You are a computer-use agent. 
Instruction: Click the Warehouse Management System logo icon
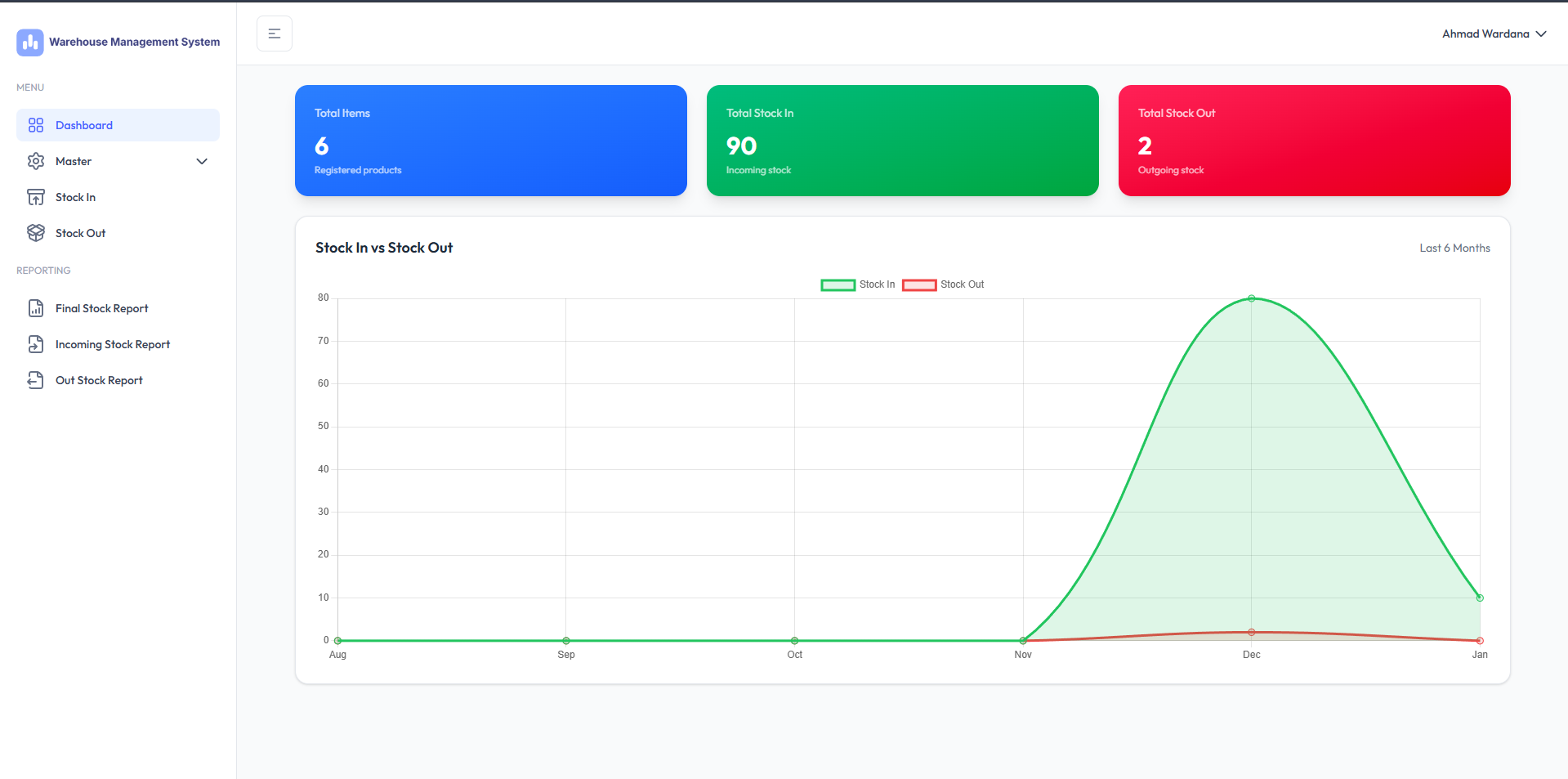click(x=30, y=43)
